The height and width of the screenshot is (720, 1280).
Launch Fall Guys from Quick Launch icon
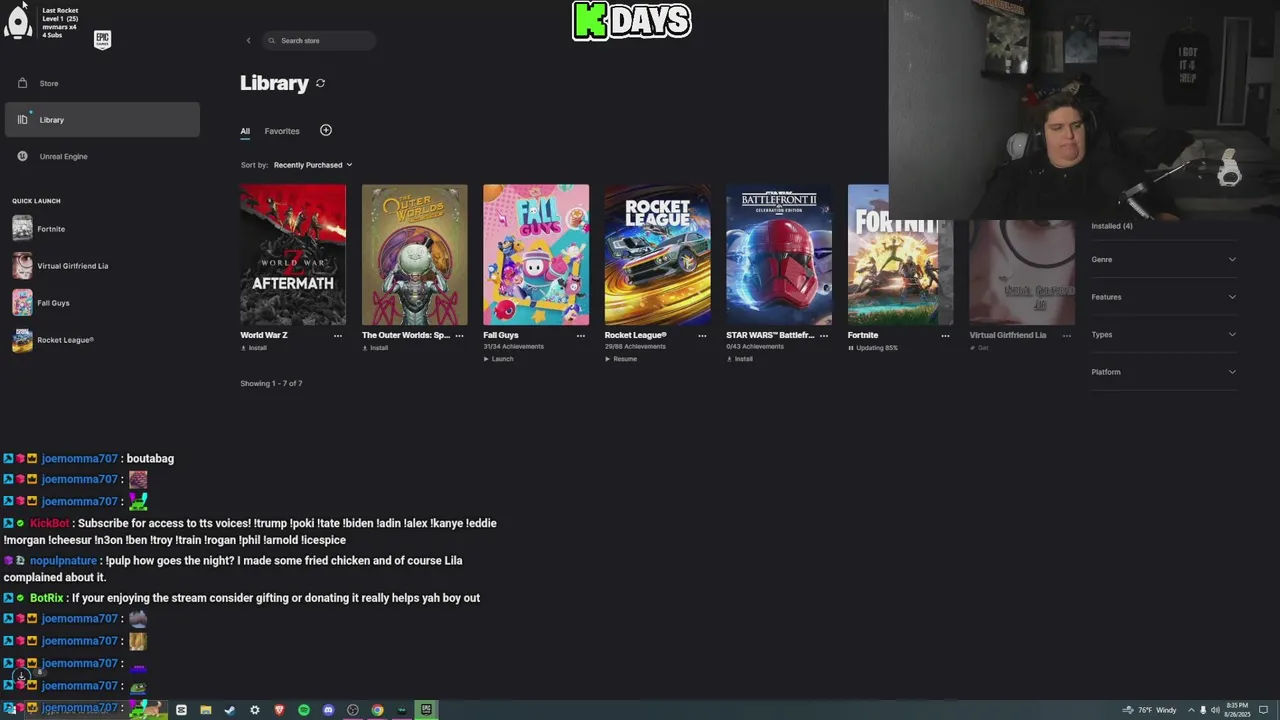click(22, 303)
